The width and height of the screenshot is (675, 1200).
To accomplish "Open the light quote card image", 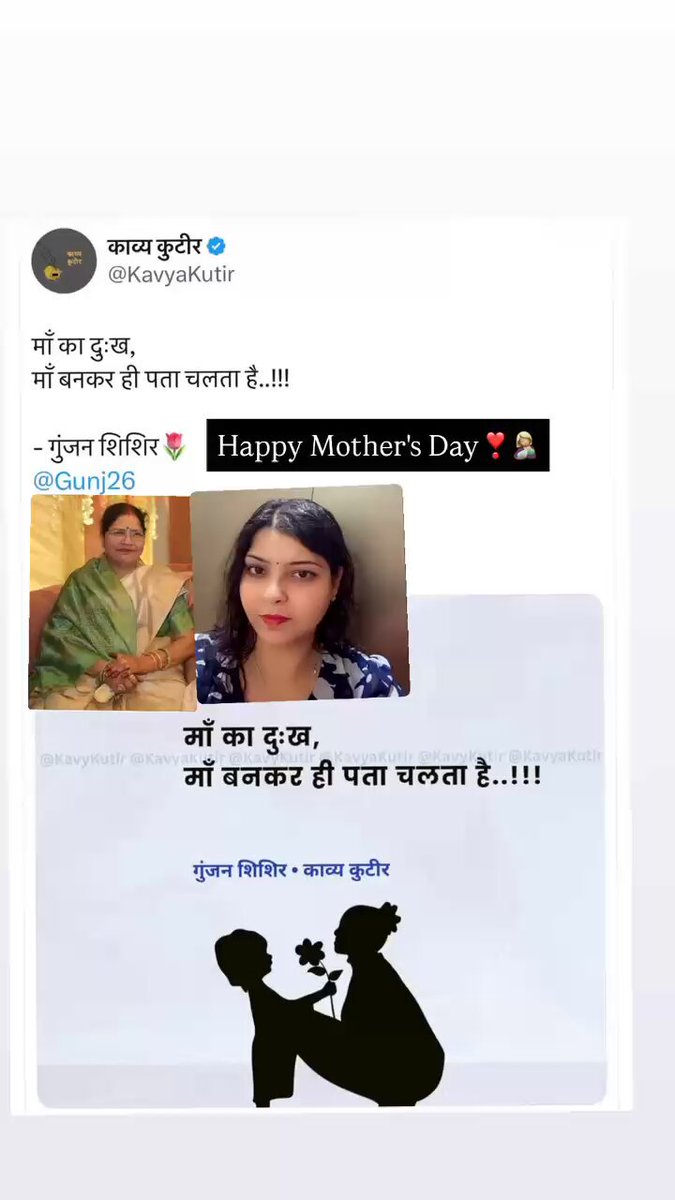I will pos(320,850).
